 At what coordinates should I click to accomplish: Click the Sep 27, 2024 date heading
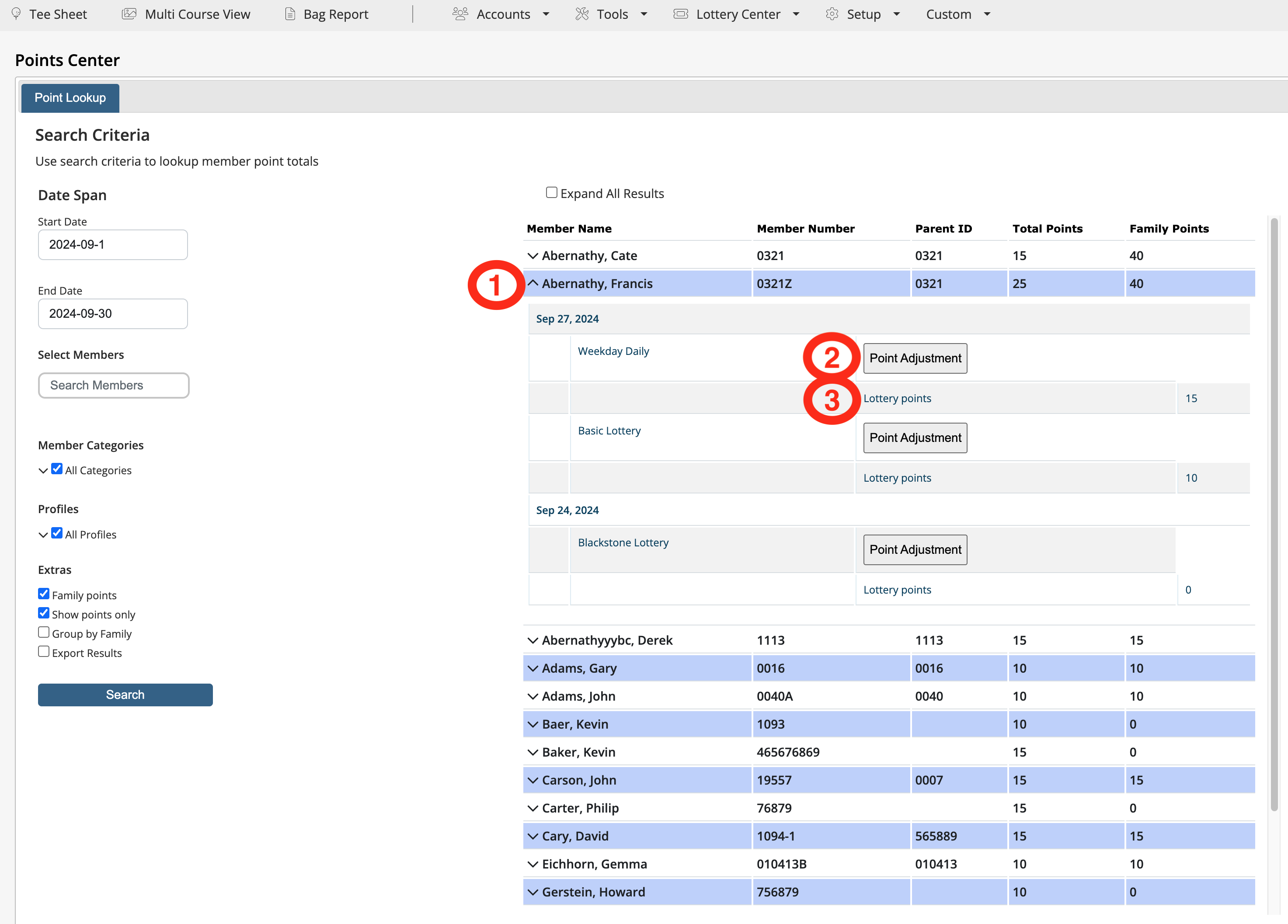point(567,319)
